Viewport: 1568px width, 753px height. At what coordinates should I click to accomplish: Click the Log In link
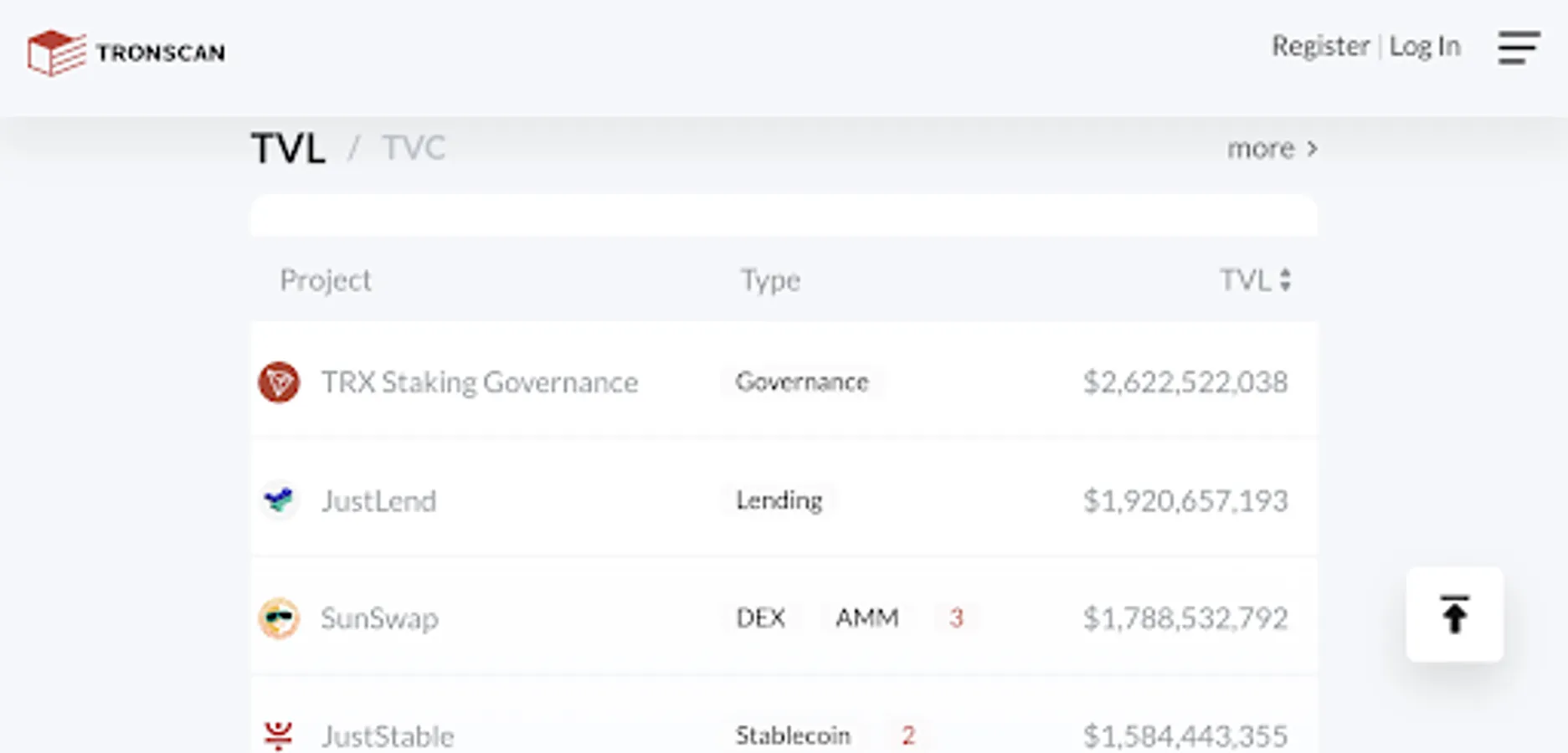click(x=1425, y=46)
